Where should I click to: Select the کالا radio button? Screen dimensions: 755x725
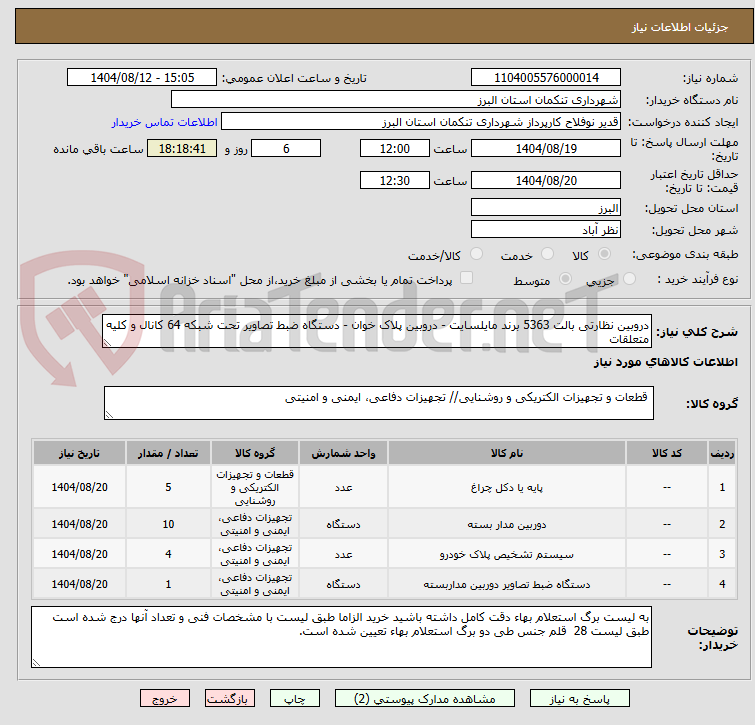604,253
